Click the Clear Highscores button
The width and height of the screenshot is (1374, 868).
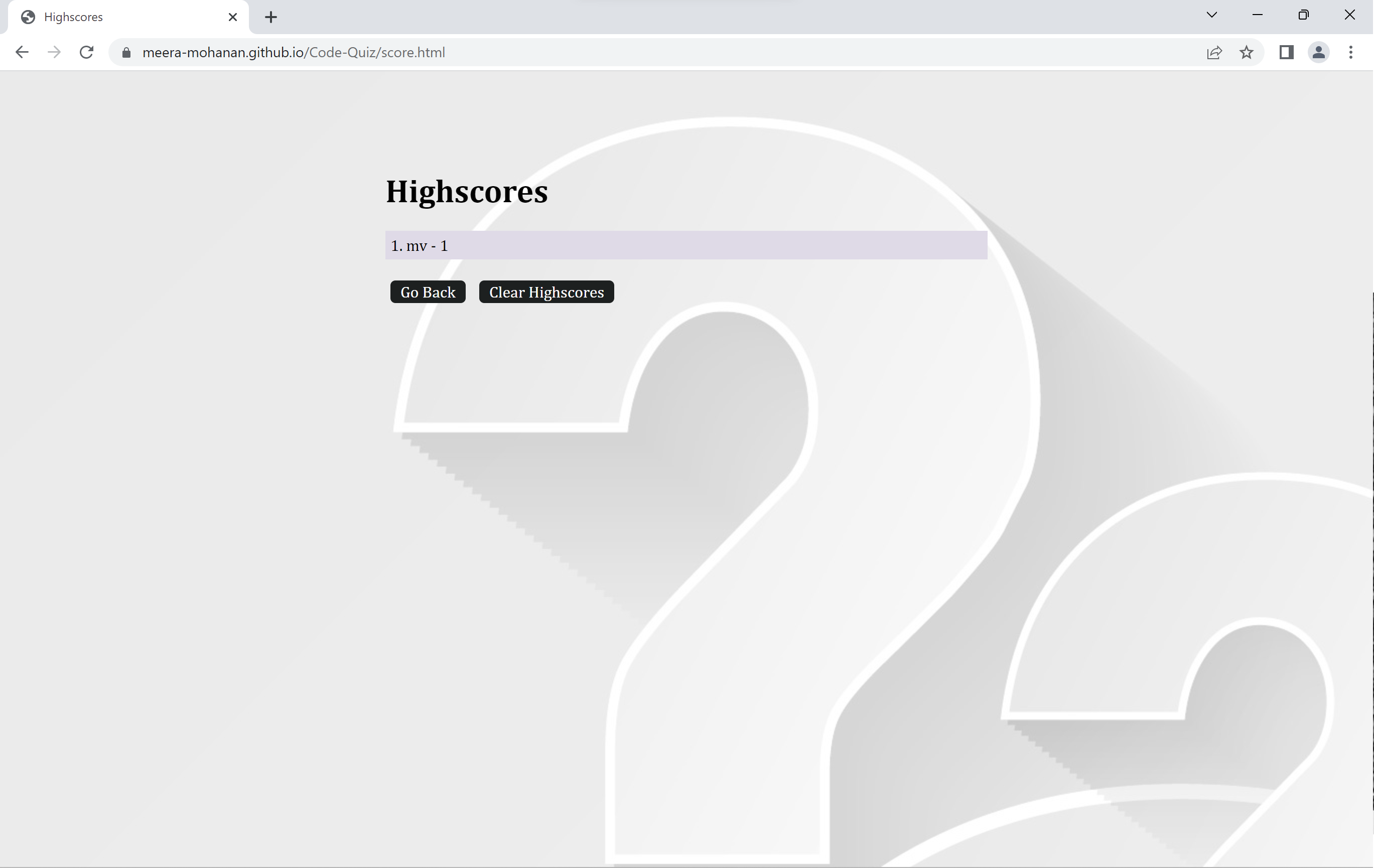point(546,292)
